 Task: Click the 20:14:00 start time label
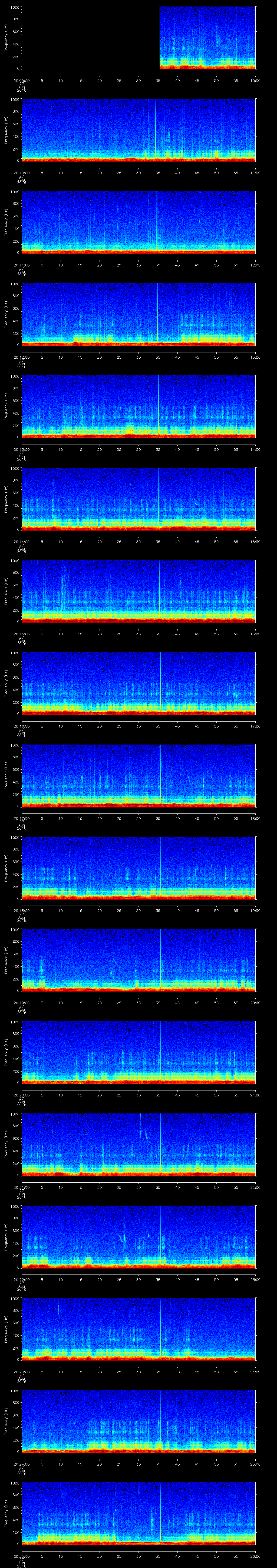tap(22, 542)
